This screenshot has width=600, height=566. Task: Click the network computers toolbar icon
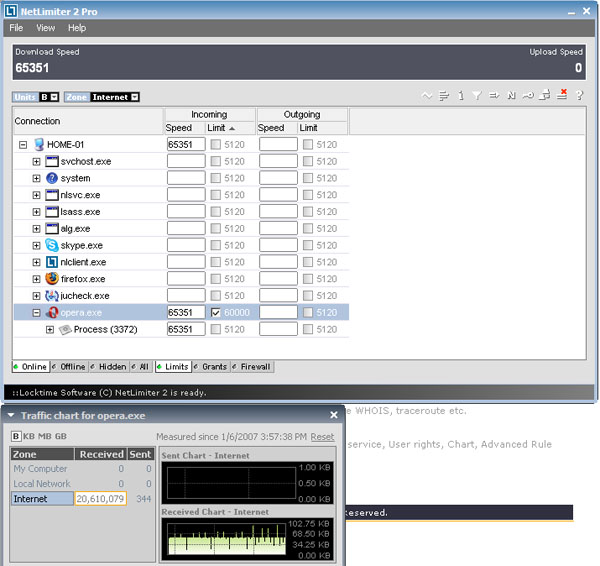pyautogui.click(x=545, y=95)
